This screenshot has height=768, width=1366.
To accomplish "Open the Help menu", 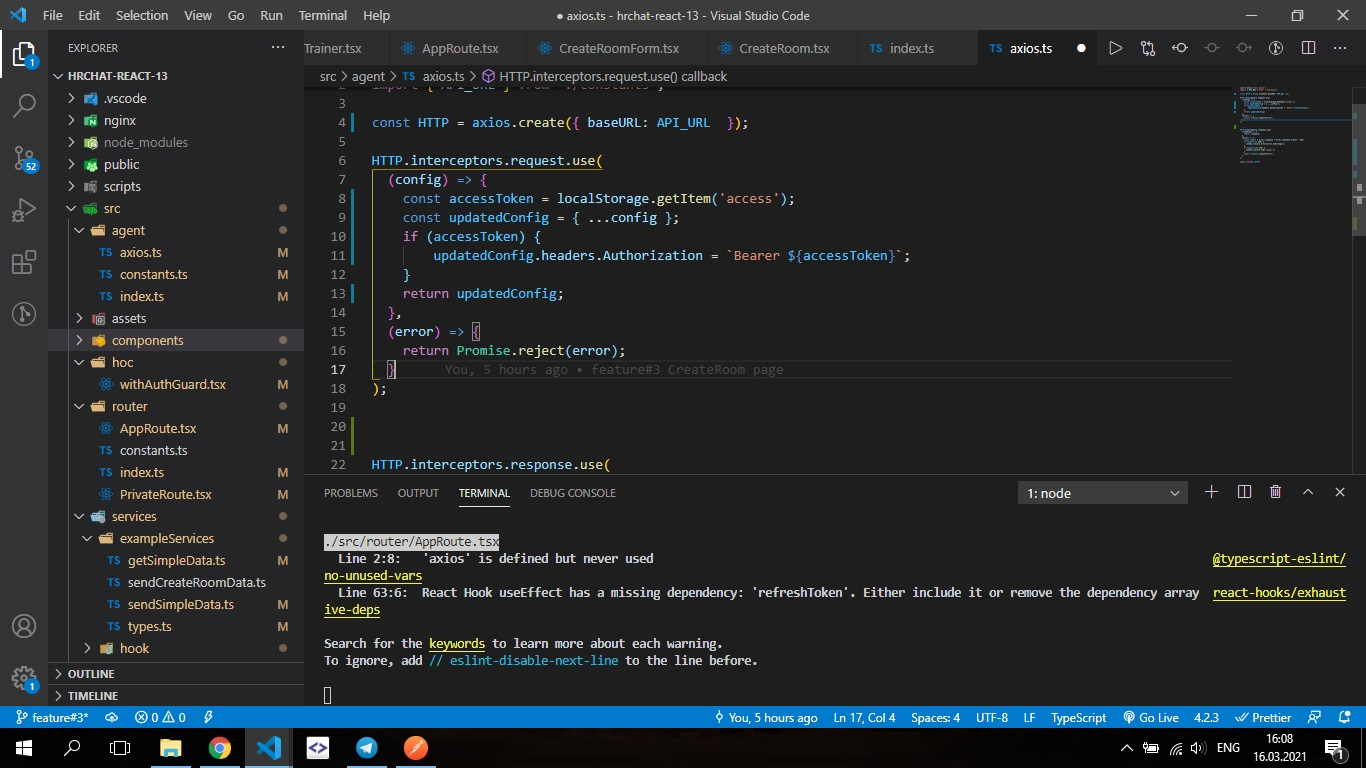I will tap(376, 15).
